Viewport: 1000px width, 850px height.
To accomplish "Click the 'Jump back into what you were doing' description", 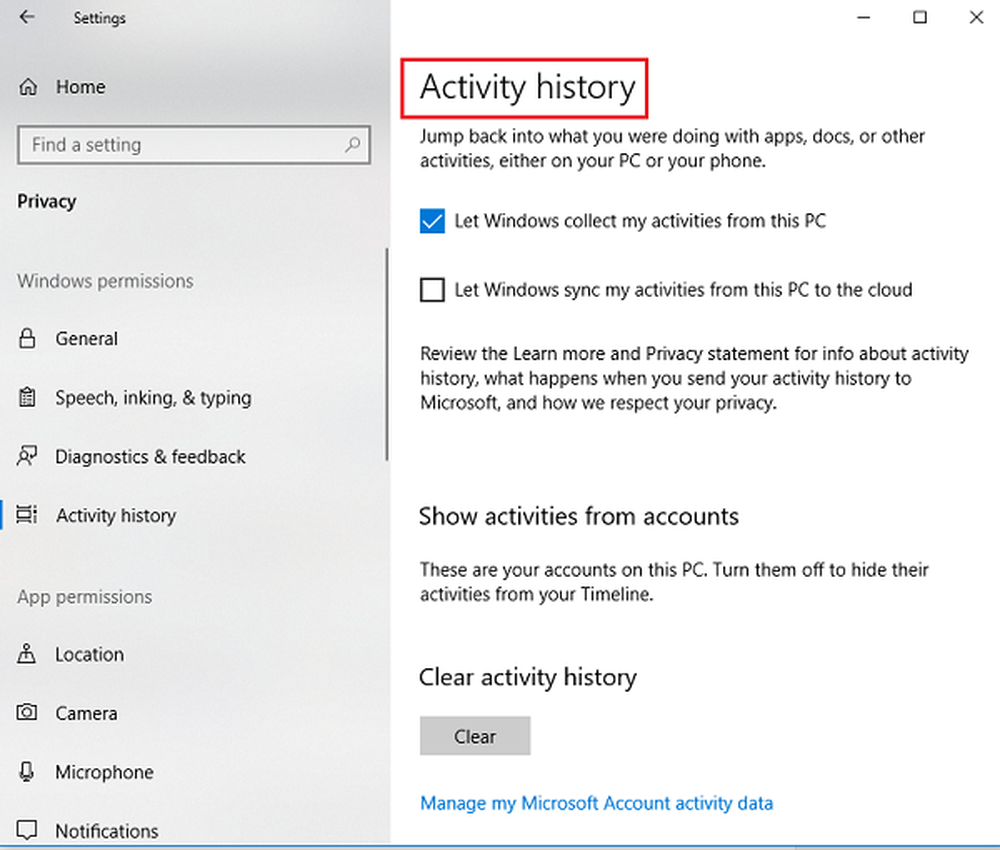I will pyautogui.click(x=672, y=148).
